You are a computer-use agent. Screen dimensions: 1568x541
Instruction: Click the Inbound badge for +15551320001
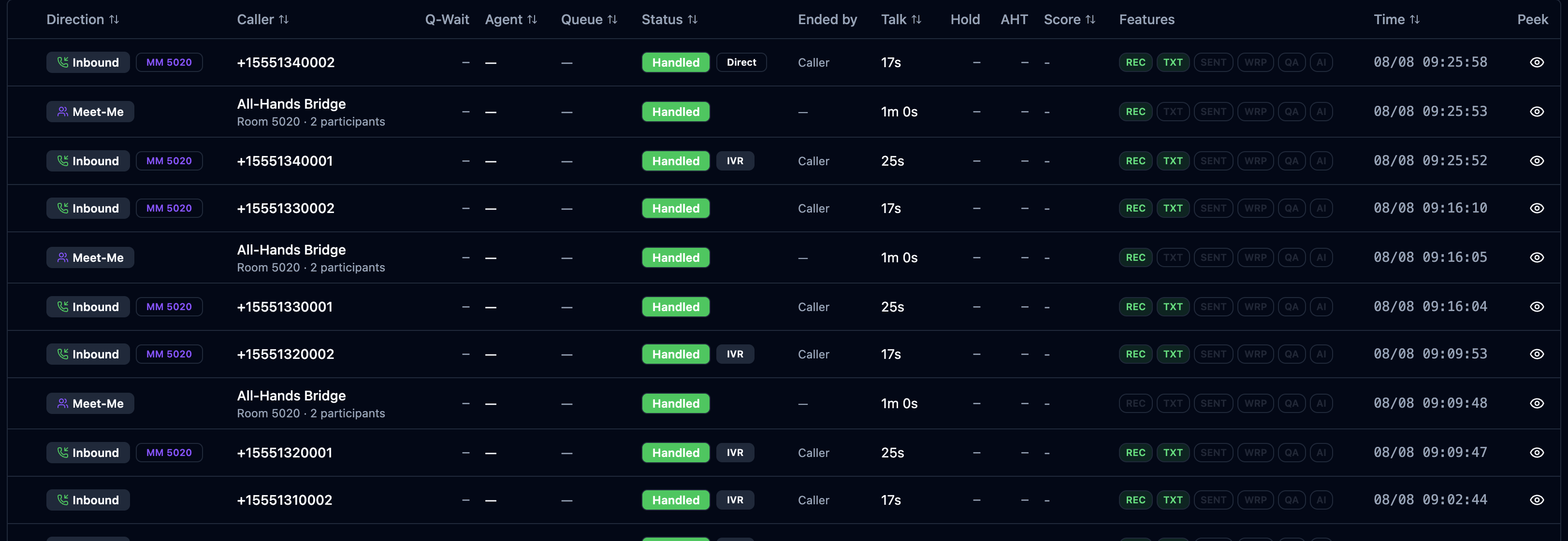tap(88, 453)
